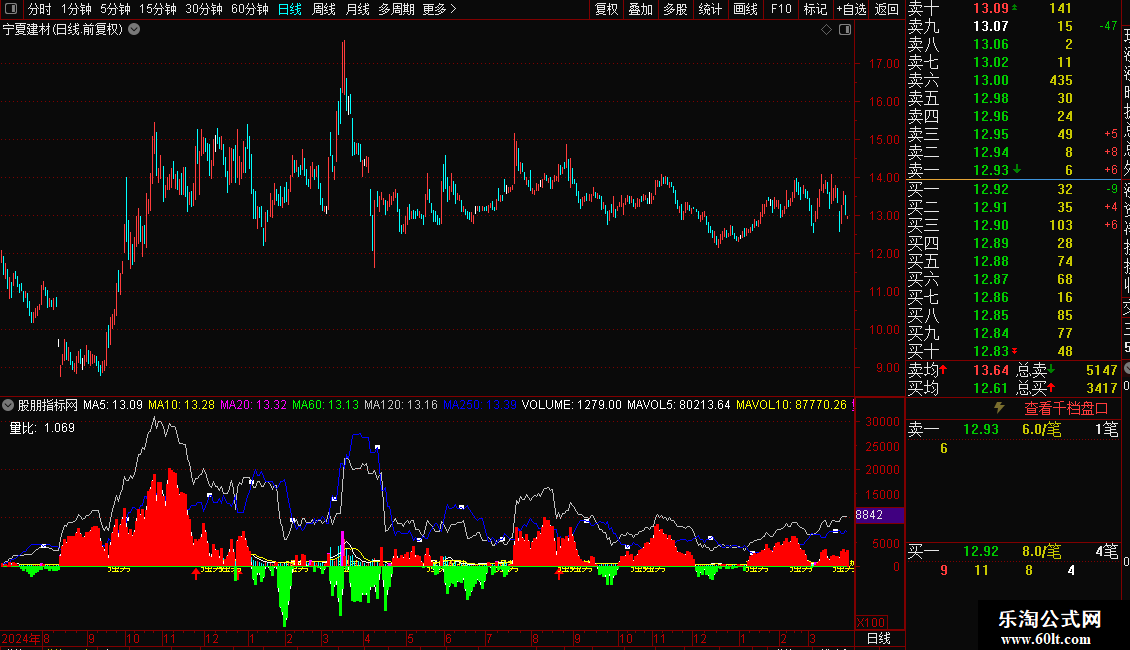
Task: Click the 日线 label beside time axis
Action: [x=878, y=638]
